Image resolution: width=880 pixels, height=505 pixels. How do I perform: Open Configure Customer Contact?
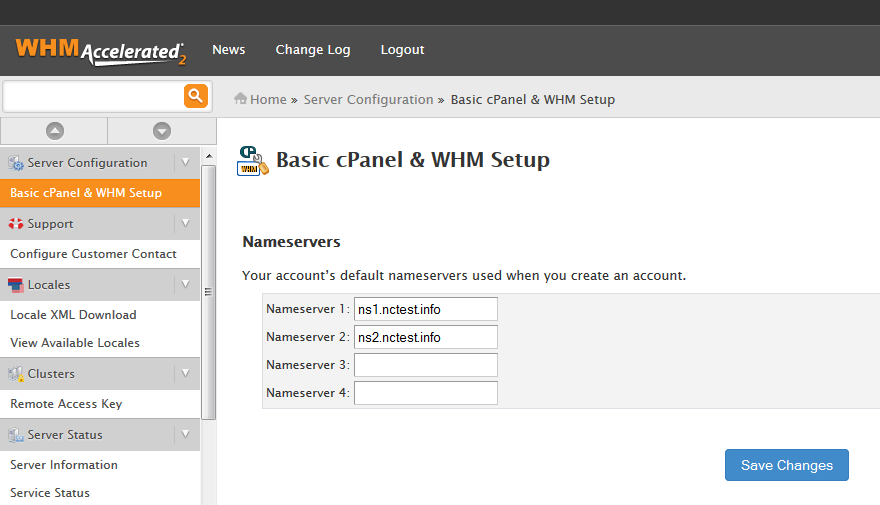tap(93, 254)
